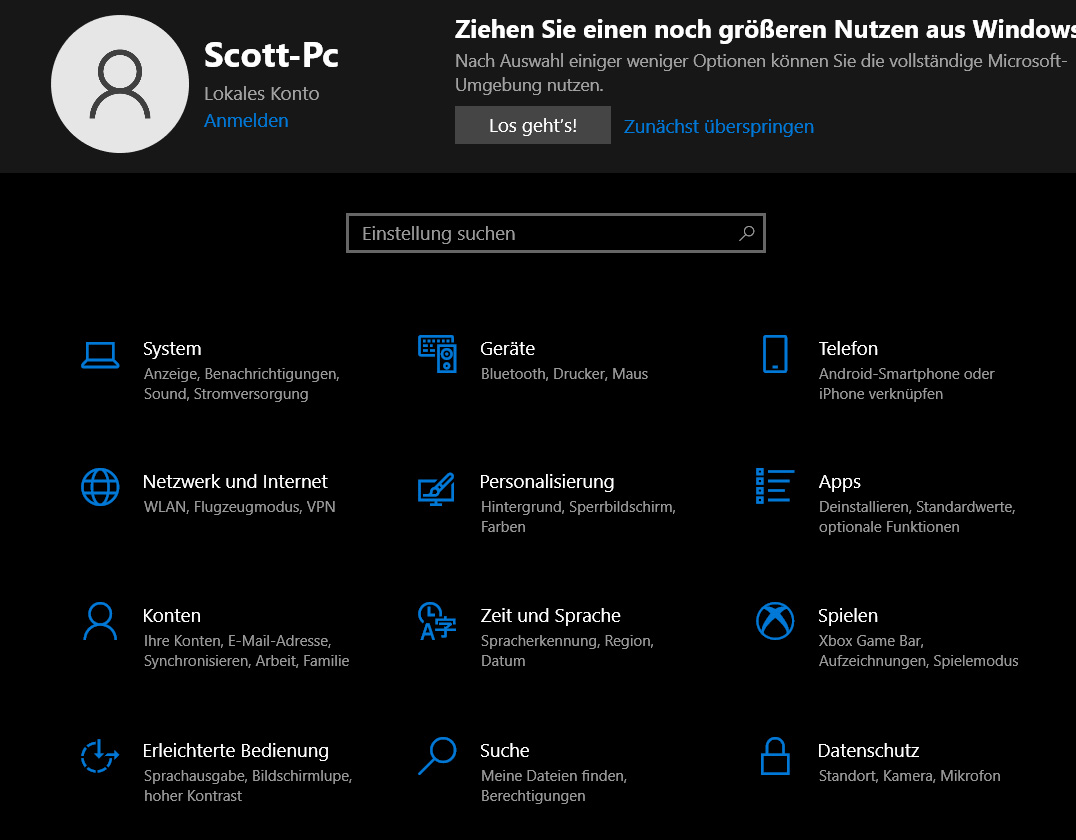Open Personalisierung settings
This screenshot has width=1076, height=840.
tap(547, 482)
